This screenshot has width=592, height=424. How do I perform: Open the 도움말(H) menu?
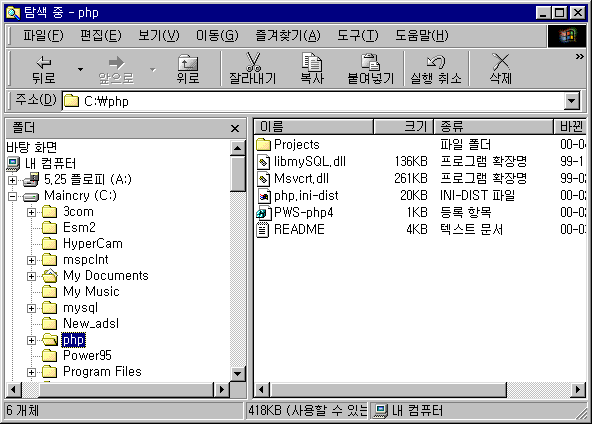[422, 36]
